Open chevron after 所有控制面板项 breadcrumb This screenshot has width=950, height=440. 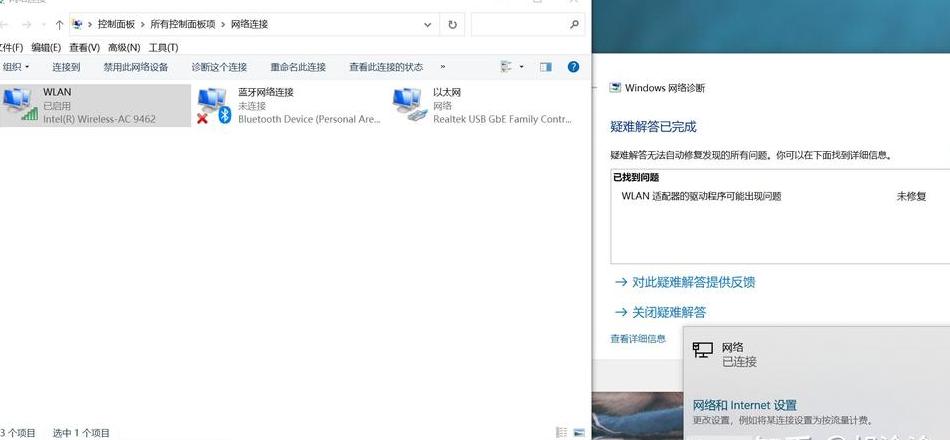[x=223, y=25]
